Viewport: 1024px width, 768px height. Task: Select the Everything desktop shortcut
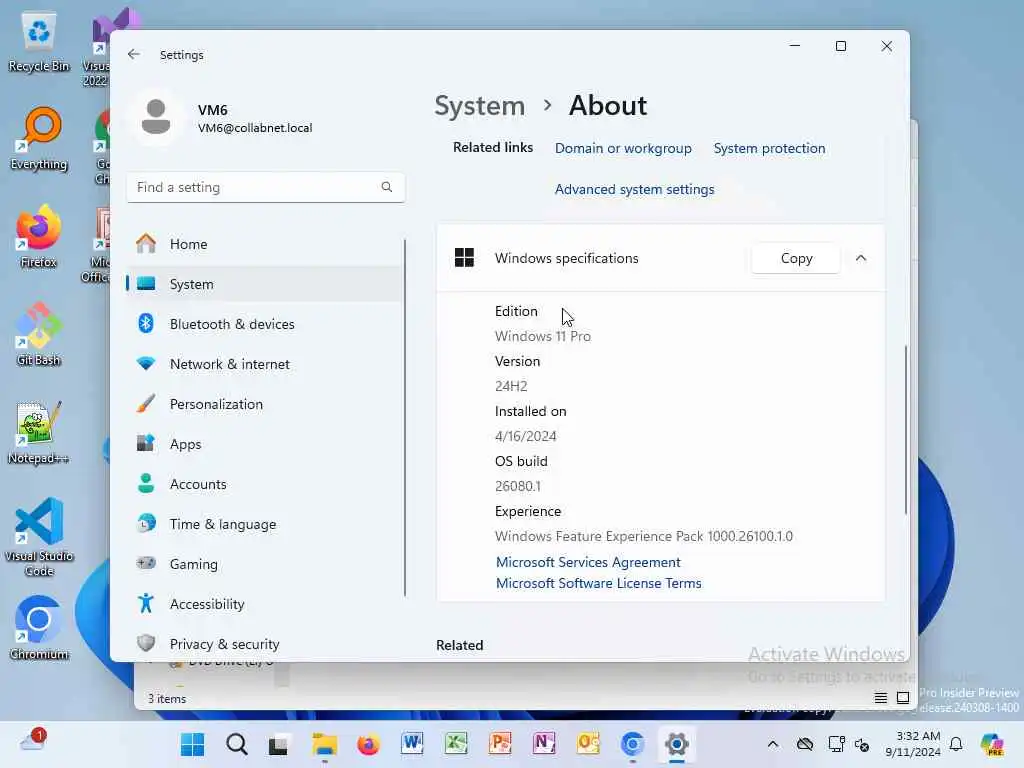pos(39,140)
